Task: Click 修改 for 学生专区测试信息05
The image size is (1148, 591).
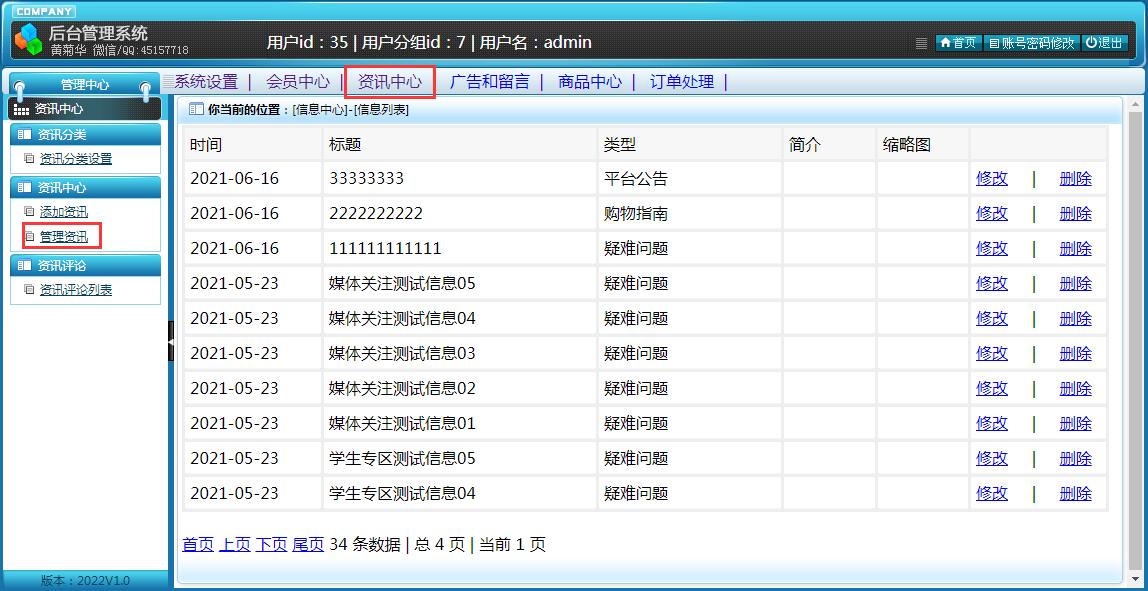Action: pyautogui.click(x=992, y=458)
